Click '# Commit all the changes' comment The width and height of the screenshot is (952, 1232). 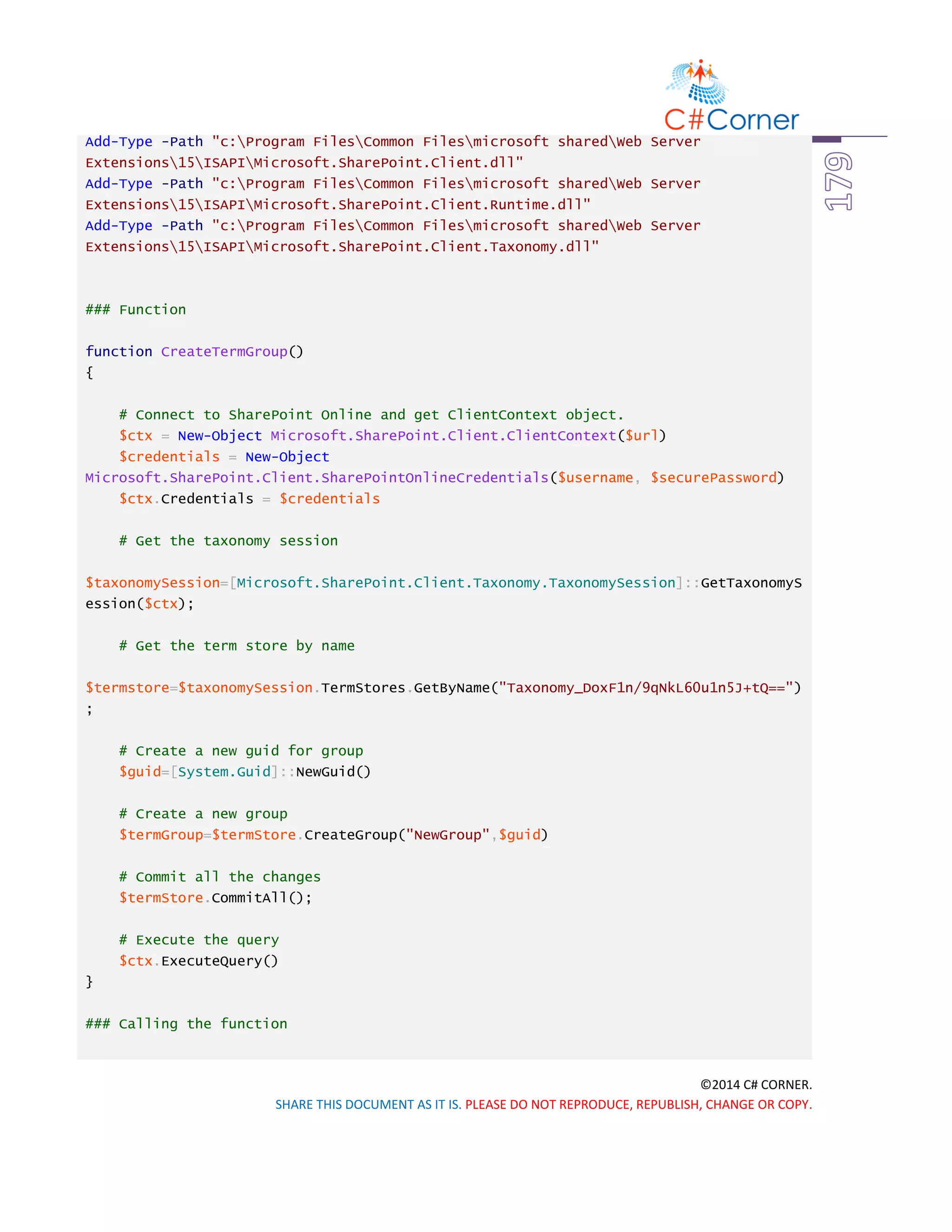(219, 877)
